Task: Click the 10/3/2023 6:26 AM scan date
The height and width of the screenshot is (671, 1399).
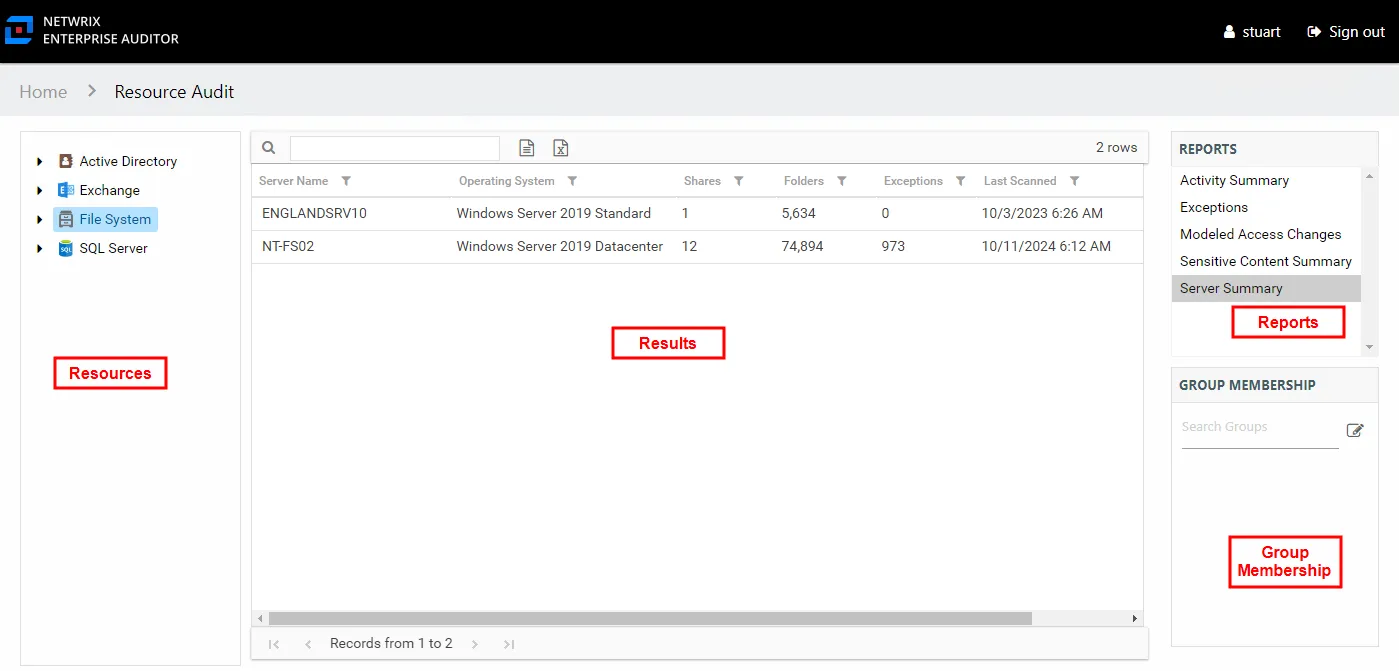Action: (x=1042, y=213)
